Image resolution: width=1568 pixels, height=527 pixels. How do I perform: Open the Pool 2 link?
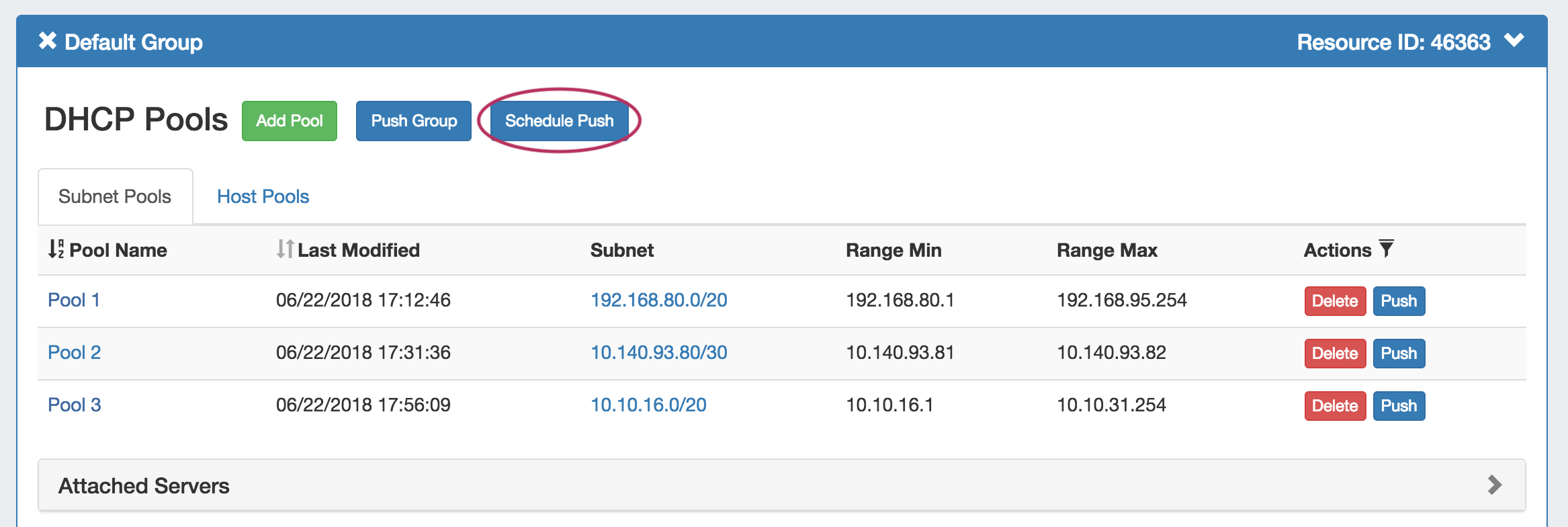click(x=74, y=352)
